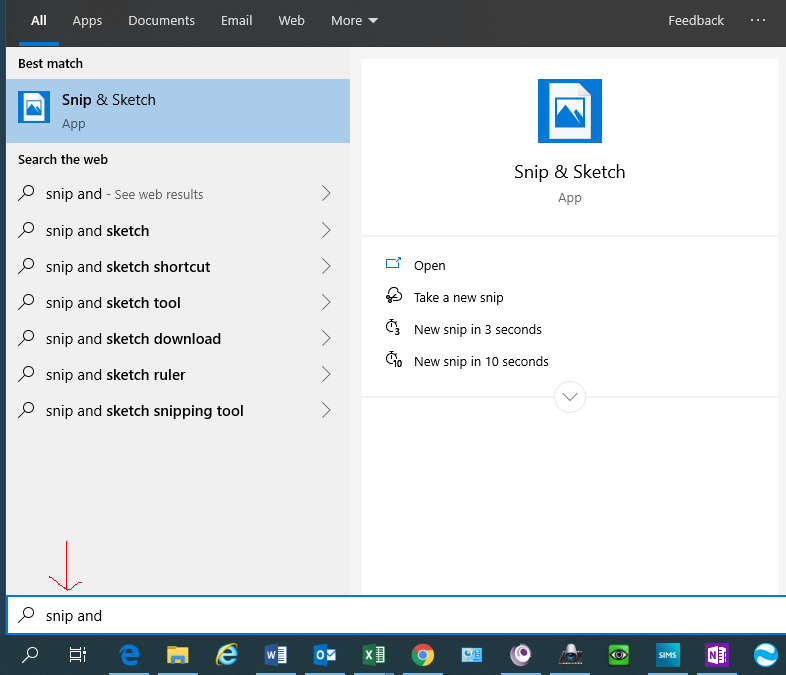Click the contact card taskbar icon

click(472, 655)
